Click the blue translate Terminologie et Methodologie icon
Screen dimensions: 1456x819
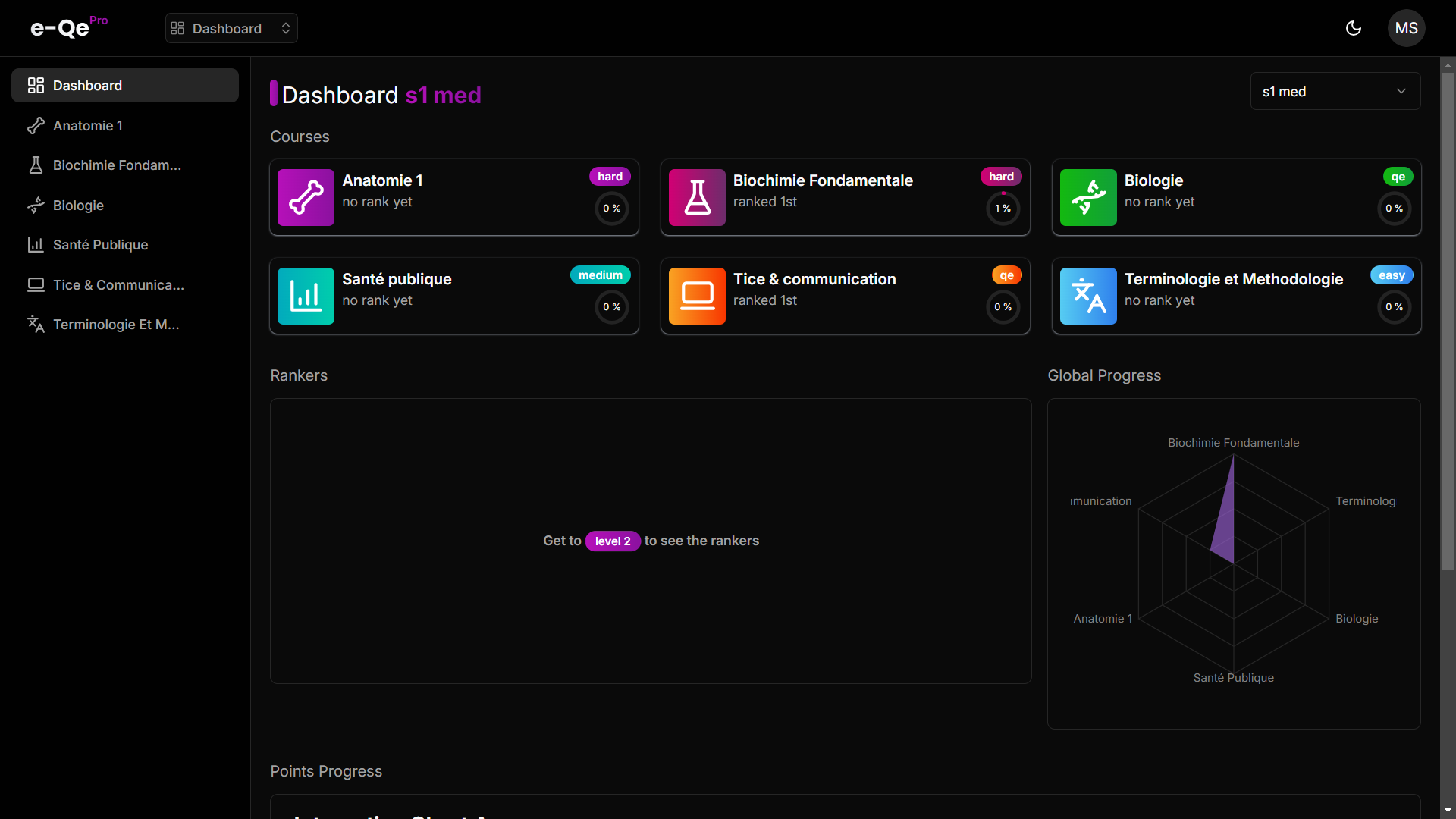tap(1088, 296)
